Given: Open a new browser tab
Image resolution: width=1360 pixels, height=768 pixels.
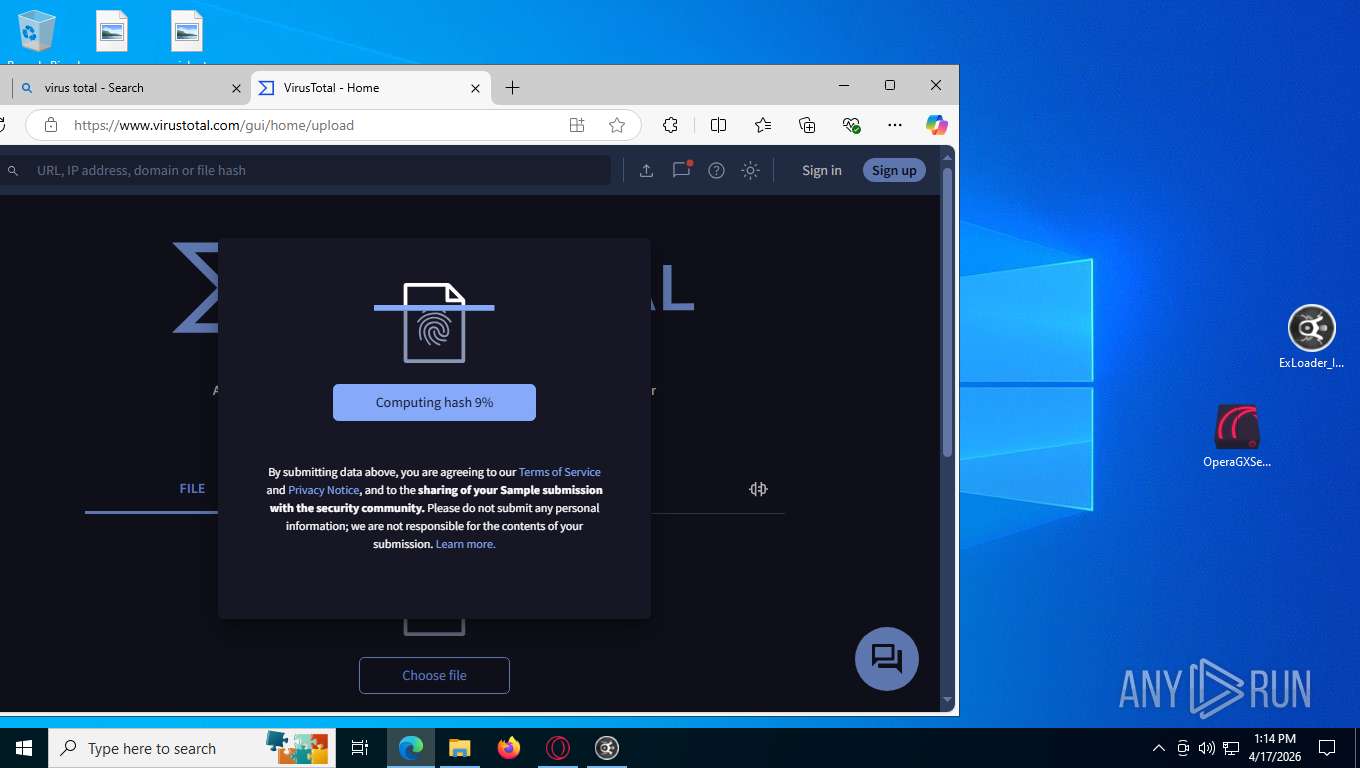Looking at the screenshot, I should [x=512, y=88].
